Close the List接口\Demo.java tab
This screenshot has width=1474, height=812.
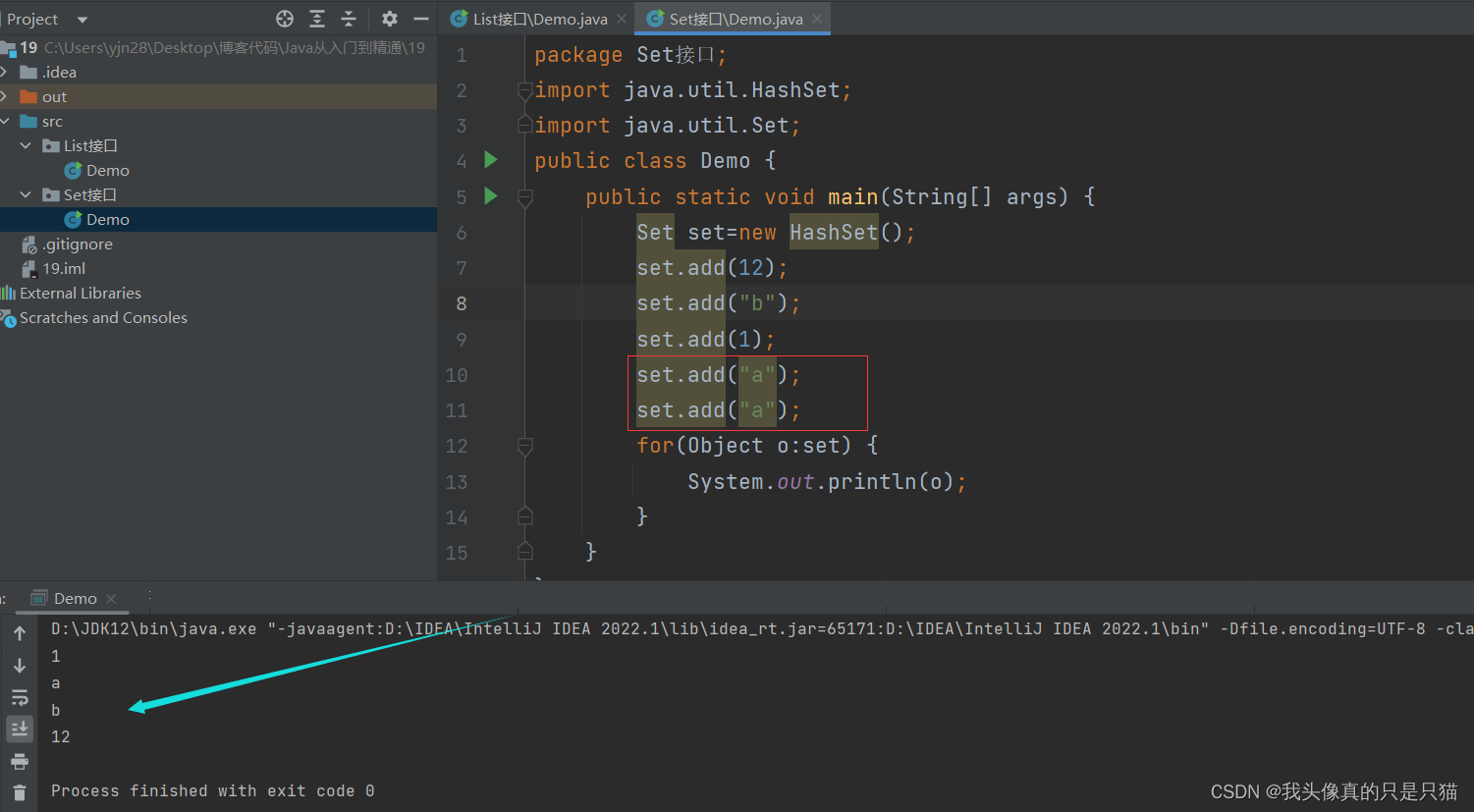[622, 19]
